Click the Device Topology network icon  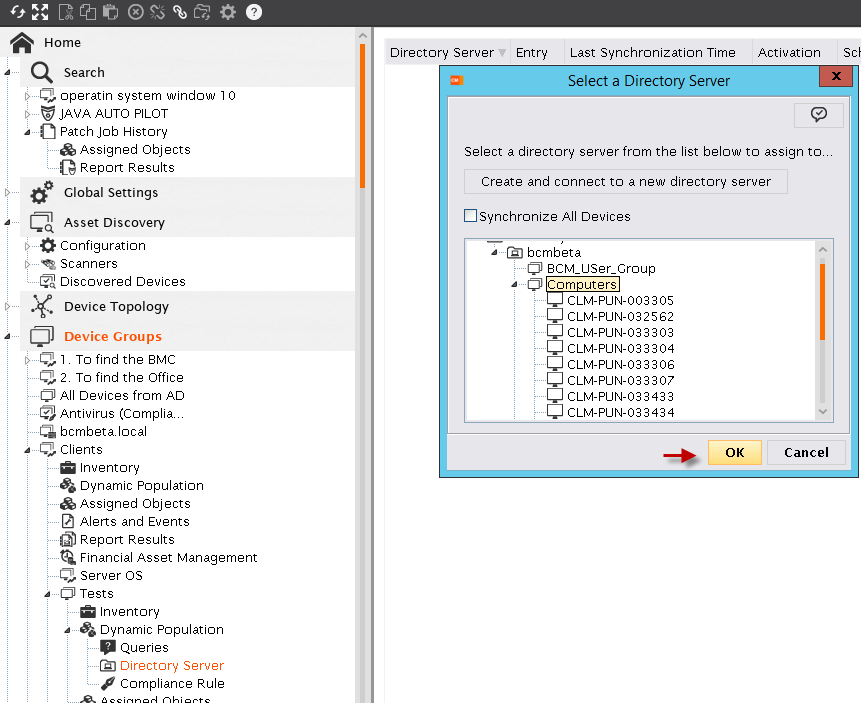point(42,307)
